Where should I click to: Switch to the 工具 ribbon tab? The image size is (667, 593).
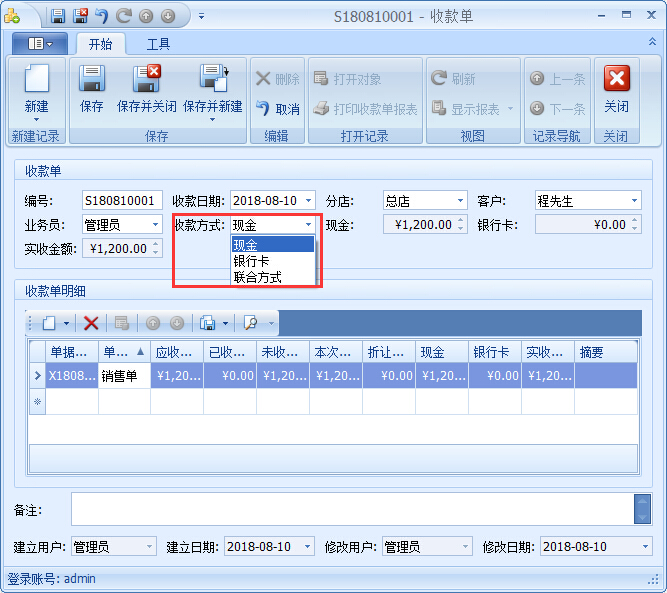[158, 44]
